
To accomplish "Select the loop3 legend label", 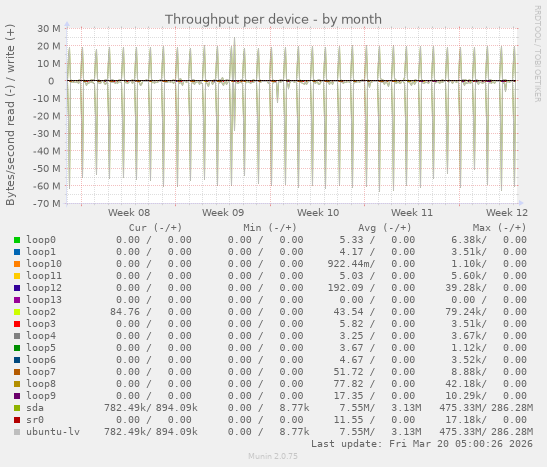I will (41, 324).
